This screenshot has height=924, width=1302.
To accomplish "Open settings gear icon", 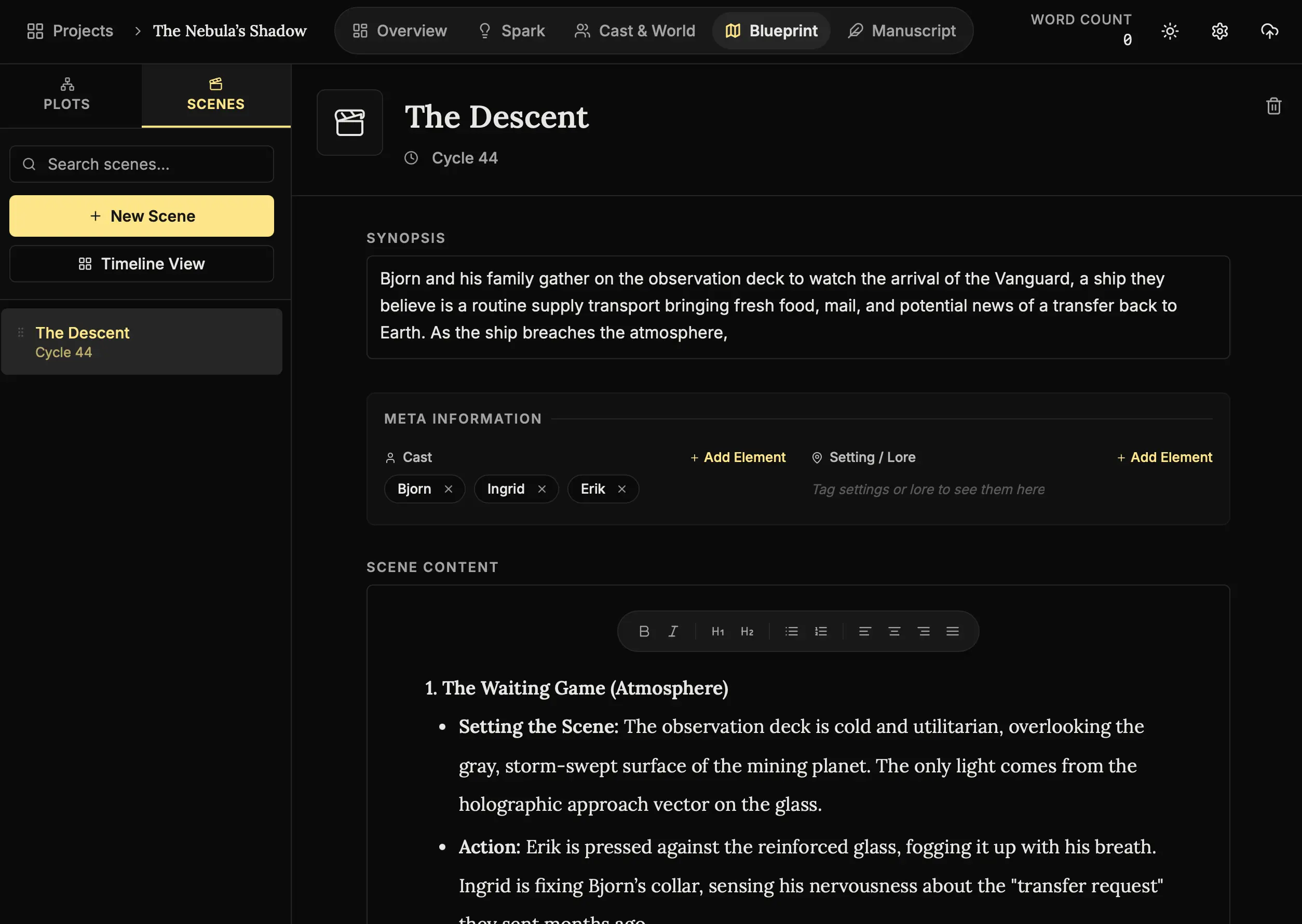I will click(x=1219, y=31).
